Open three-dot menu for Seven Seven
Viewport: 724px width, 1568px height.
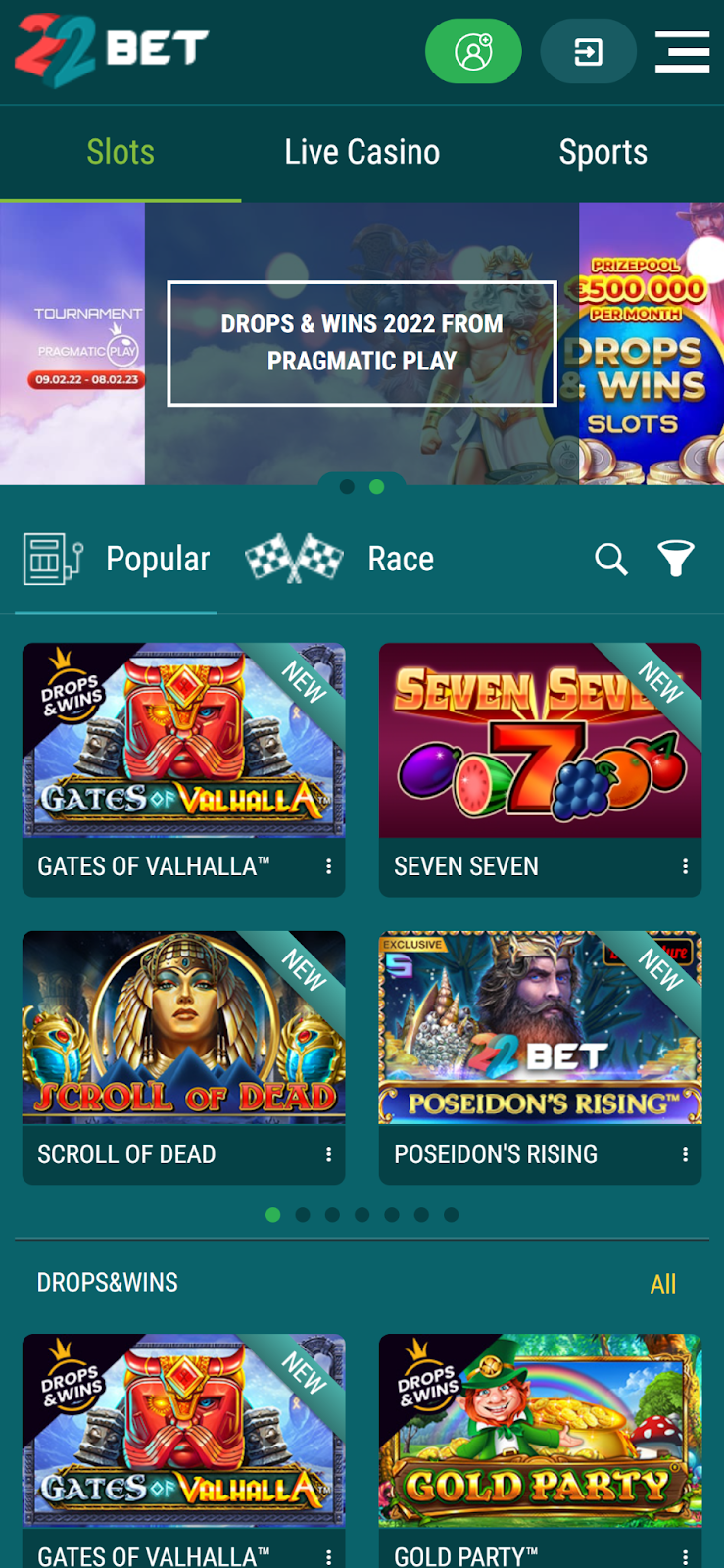pos(686,866)
